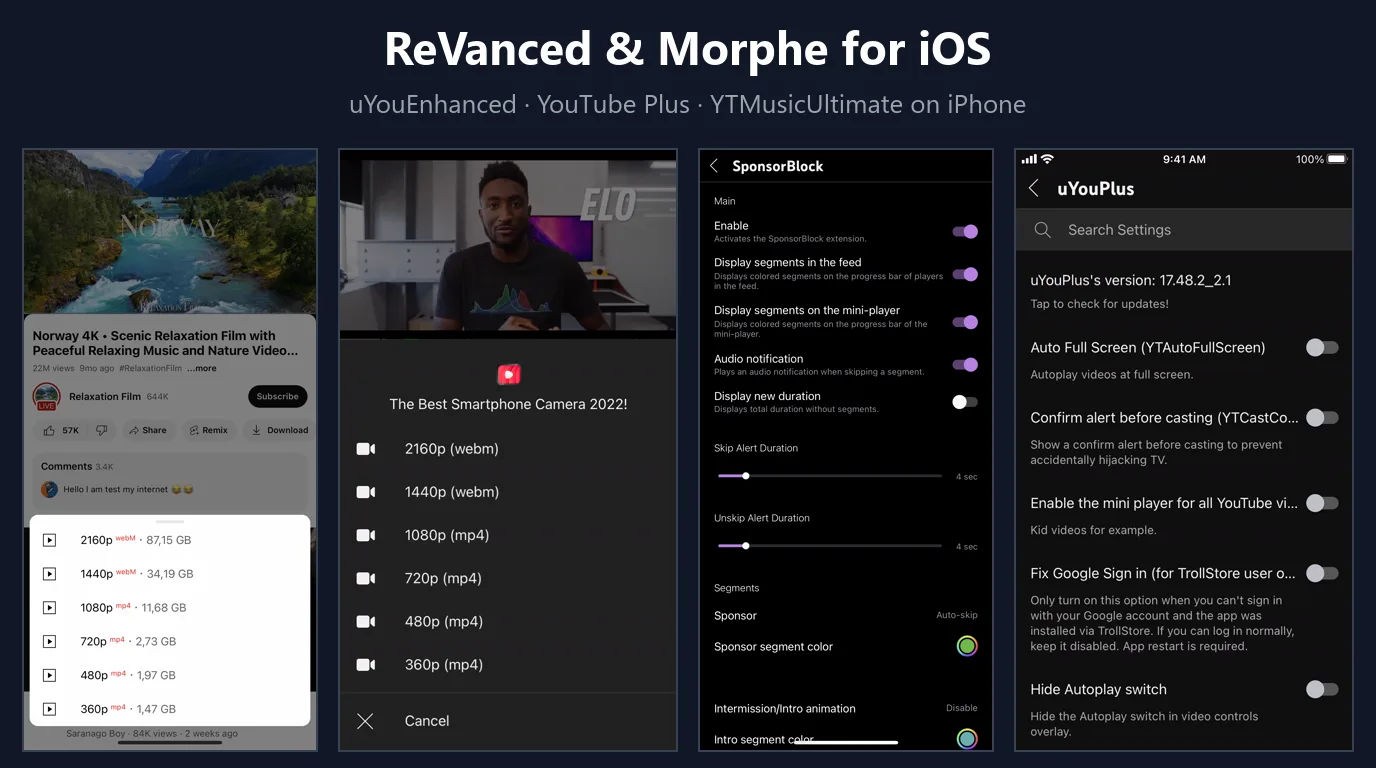Click the play icon beside 2160p webM 87,15 GB

[x=49, y=540]
